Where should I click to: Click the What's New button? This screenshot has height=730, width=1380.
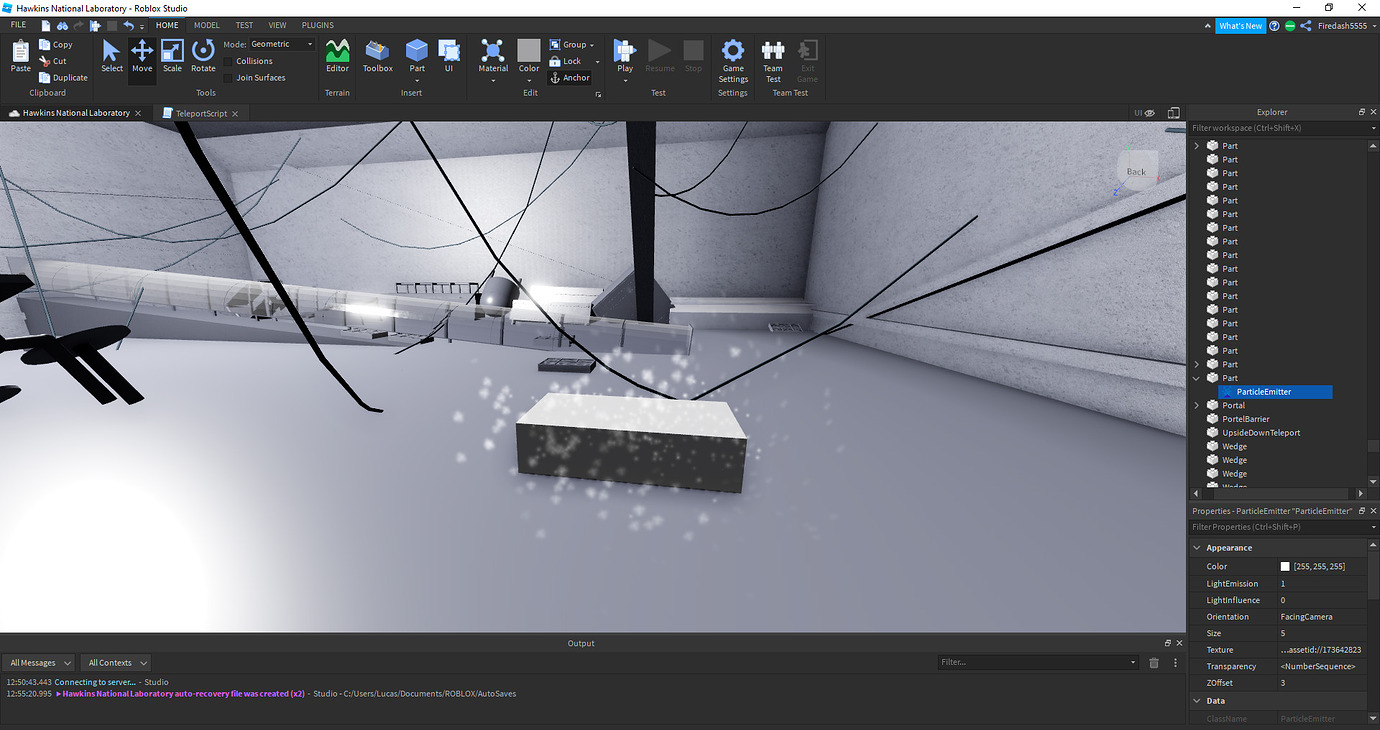click(x=1241, y=25)
